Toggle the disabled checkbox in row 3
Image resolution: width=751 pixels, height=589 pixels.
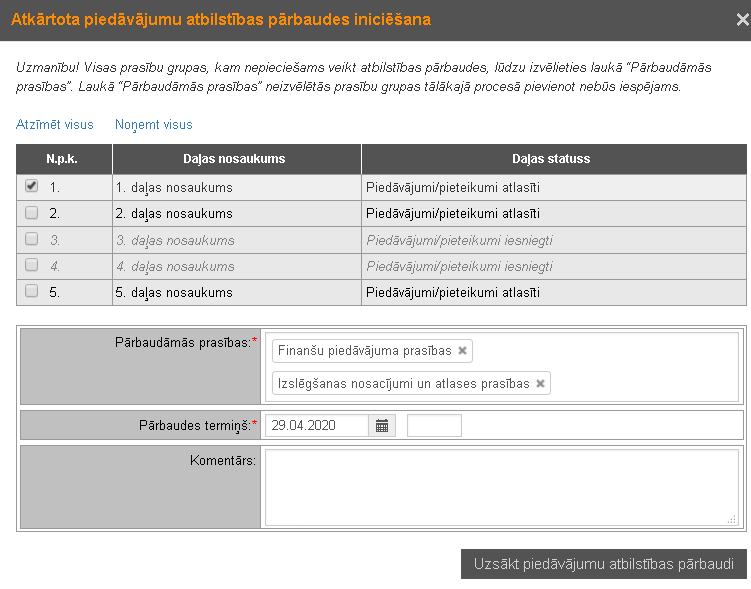click(x=32, y=239)
